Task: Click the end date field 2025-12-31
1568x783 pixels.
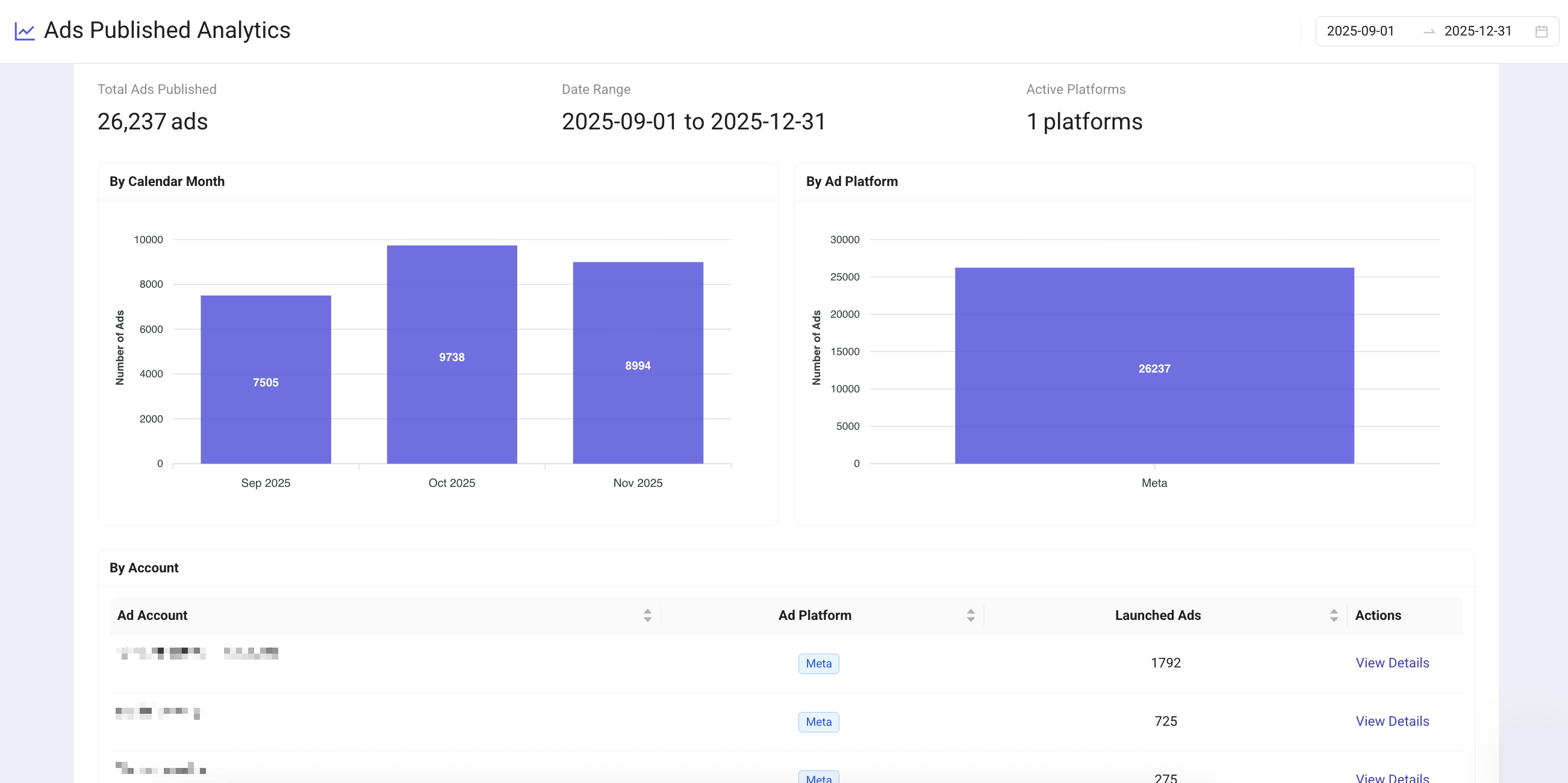Action: pyautogui.click(x=1477, y=31)
